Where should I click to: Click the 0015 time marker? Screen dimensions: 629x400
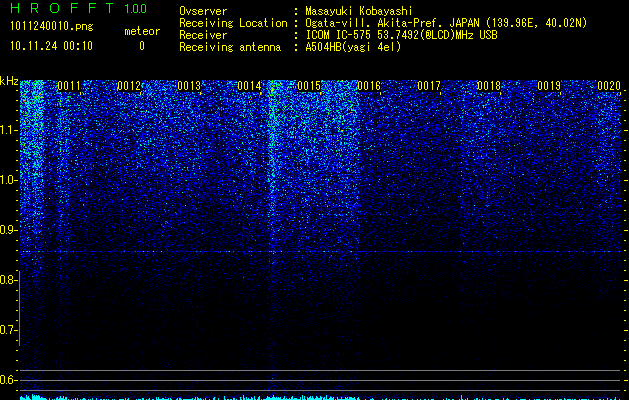[309, 86]
